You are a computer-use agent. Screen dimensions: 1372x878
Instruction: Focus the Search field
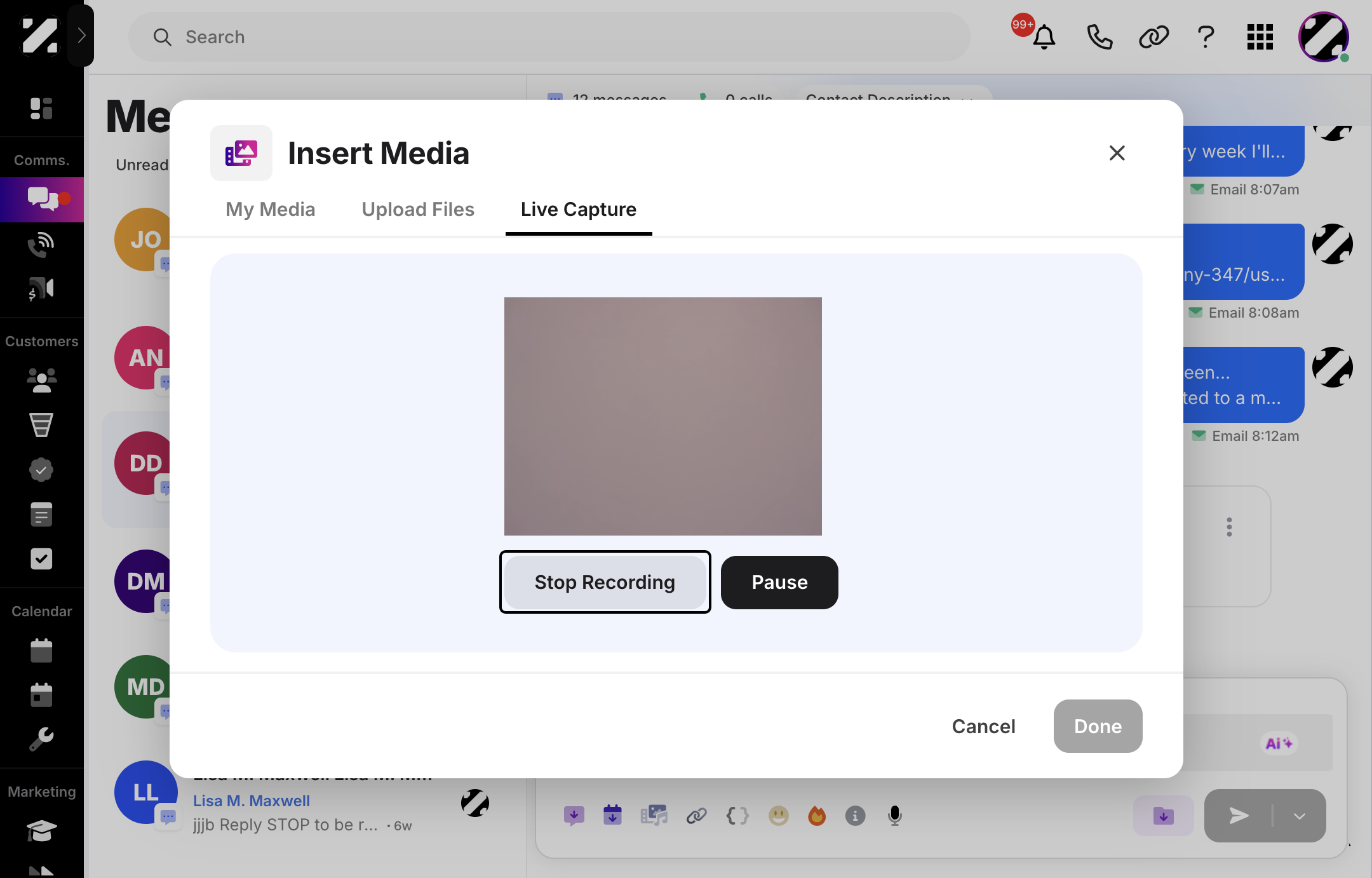pyautogui.click(x=549, y=37)
